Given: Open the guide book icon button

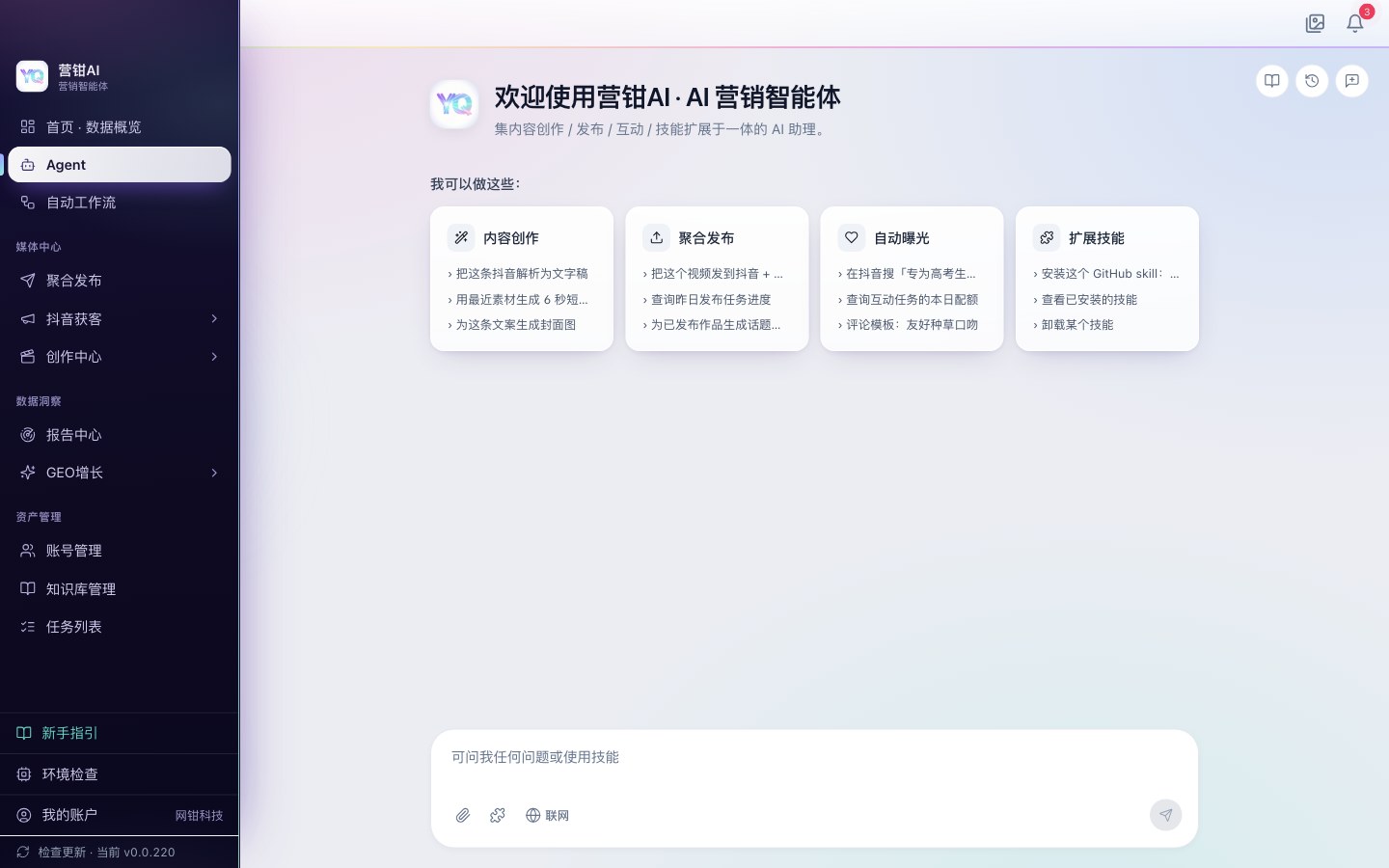Looking at the screenshot, I should tap(1272, 81).
